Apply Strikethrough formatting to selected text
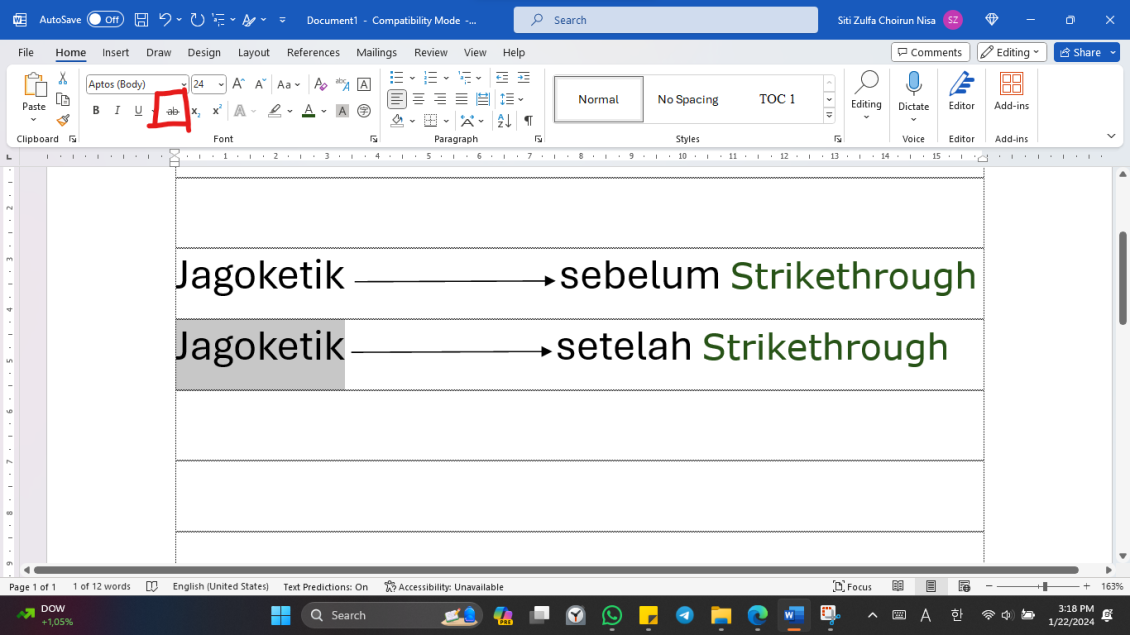 click(170, 110)
